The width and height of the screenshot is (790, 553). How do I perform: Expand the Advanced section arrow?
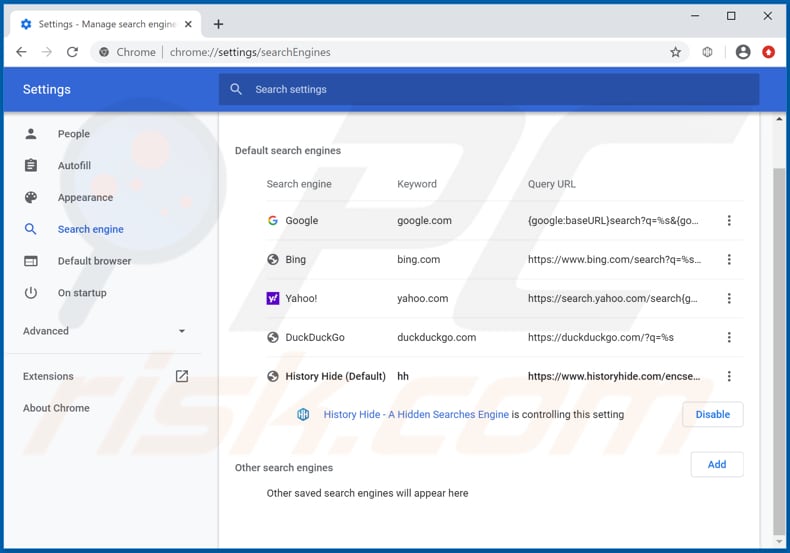click(x=182, y=331)
